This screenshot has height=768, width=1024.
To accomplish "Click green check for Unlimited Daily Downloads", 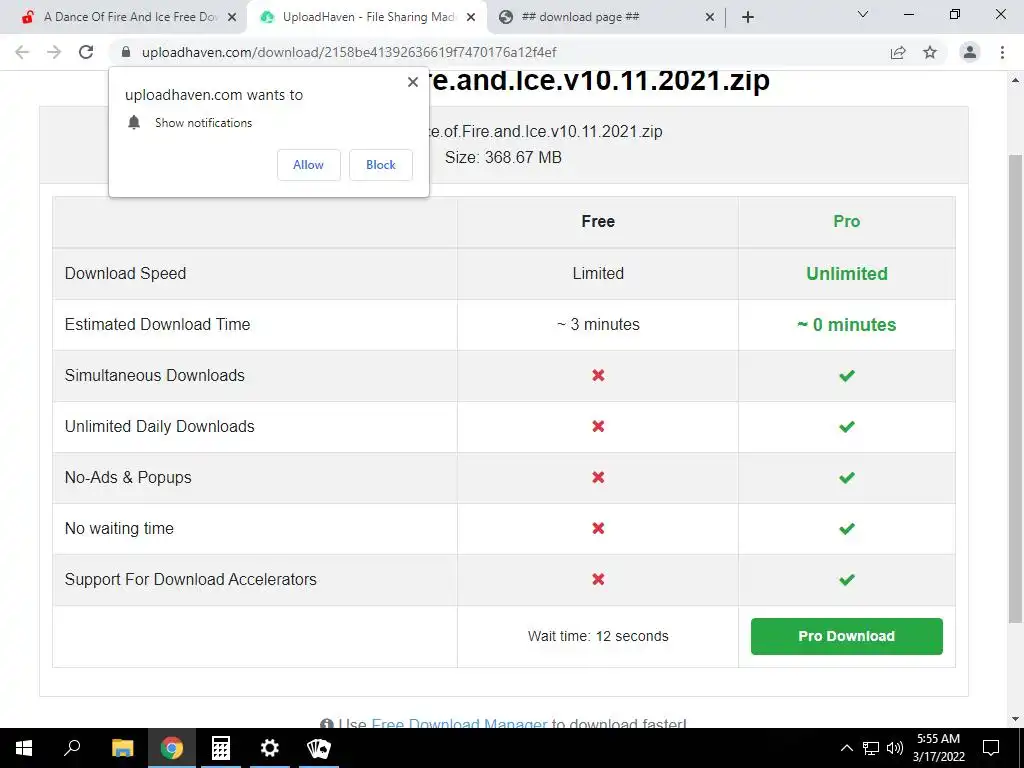I will pos(846,426).
